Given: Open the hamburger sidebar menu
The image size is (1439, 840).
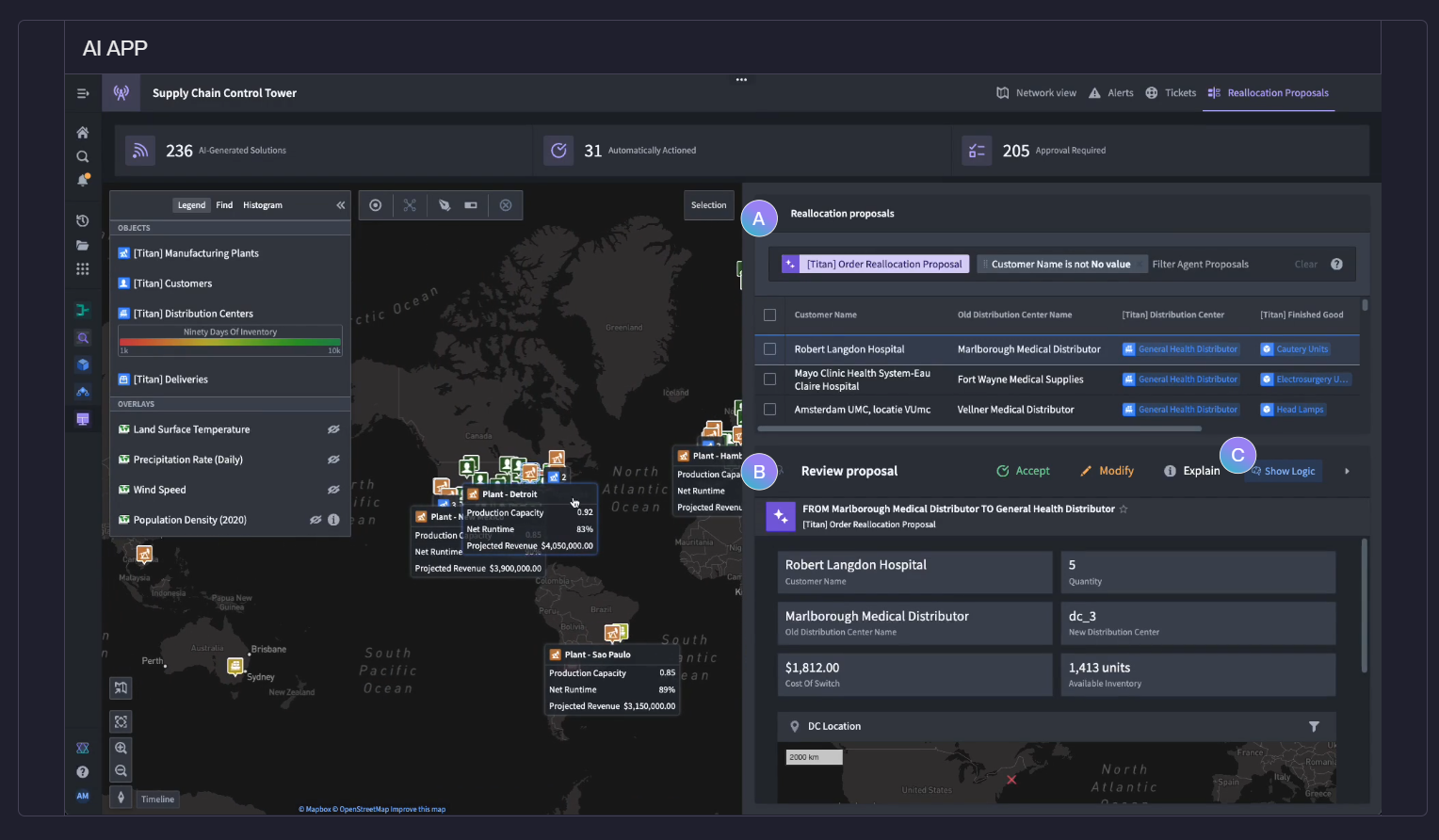Looking at the screenshot, I should click(x=83, y=93).
